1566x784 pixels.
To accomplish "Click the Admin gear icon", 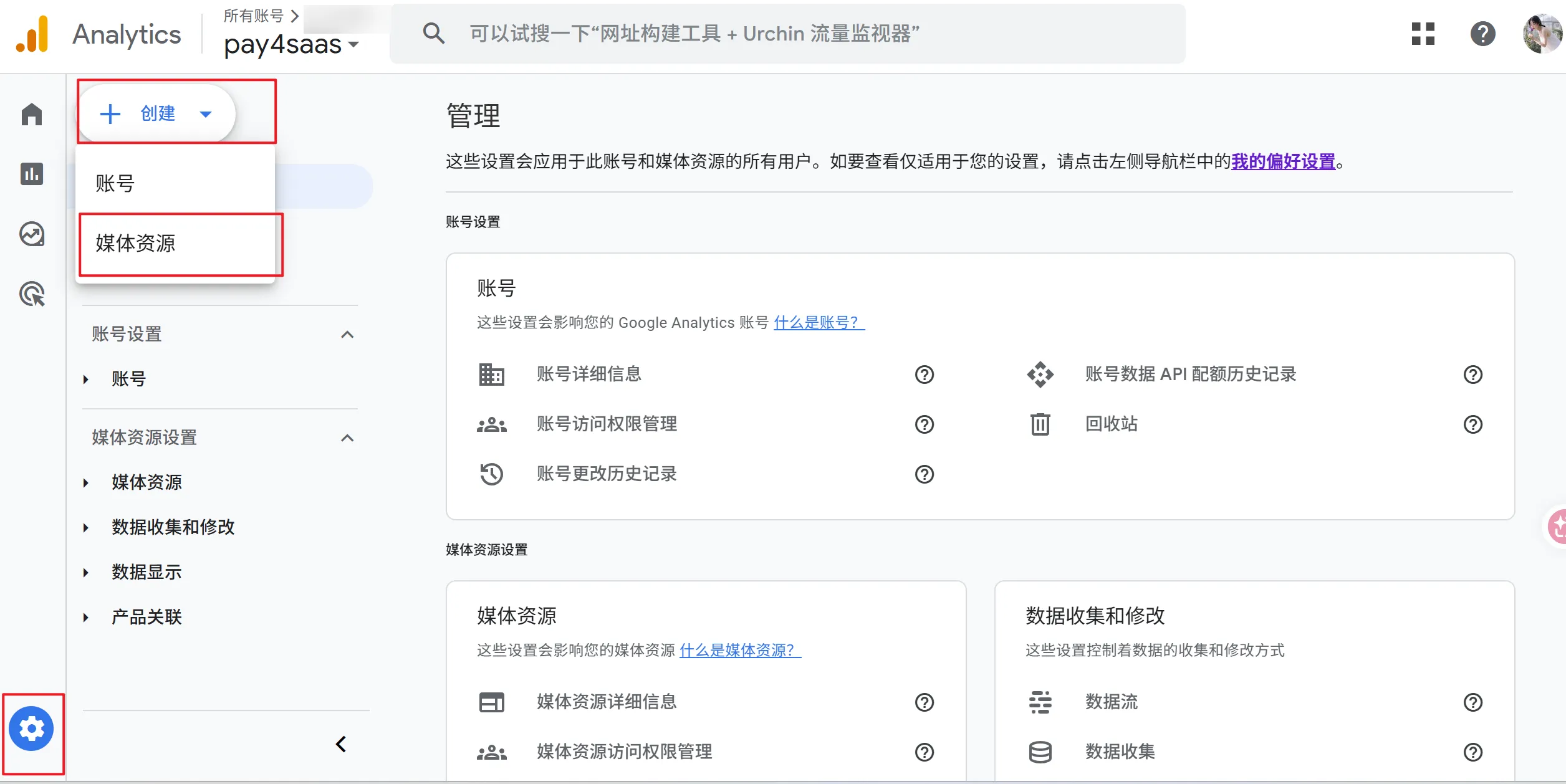I will pyautogui.click(x=32, y=728).
